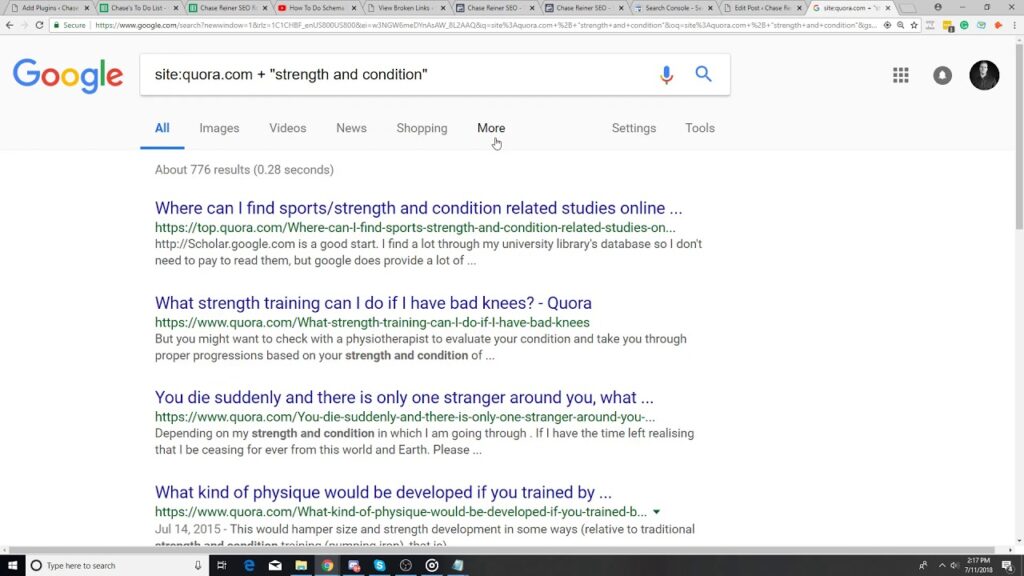Open 'What strength training can I do' result
The height and width of the screenshot is (576, 1024).
373,303
